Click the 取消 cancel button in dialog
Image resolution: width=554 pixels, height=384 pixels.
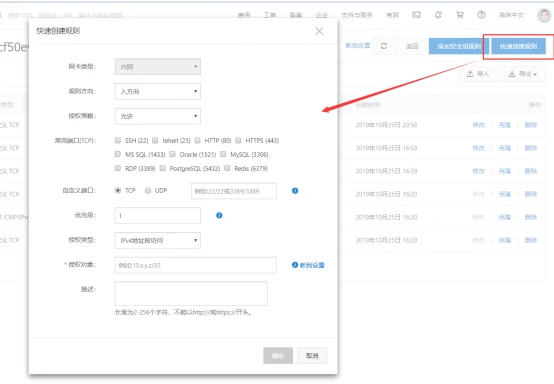point(312,356)
